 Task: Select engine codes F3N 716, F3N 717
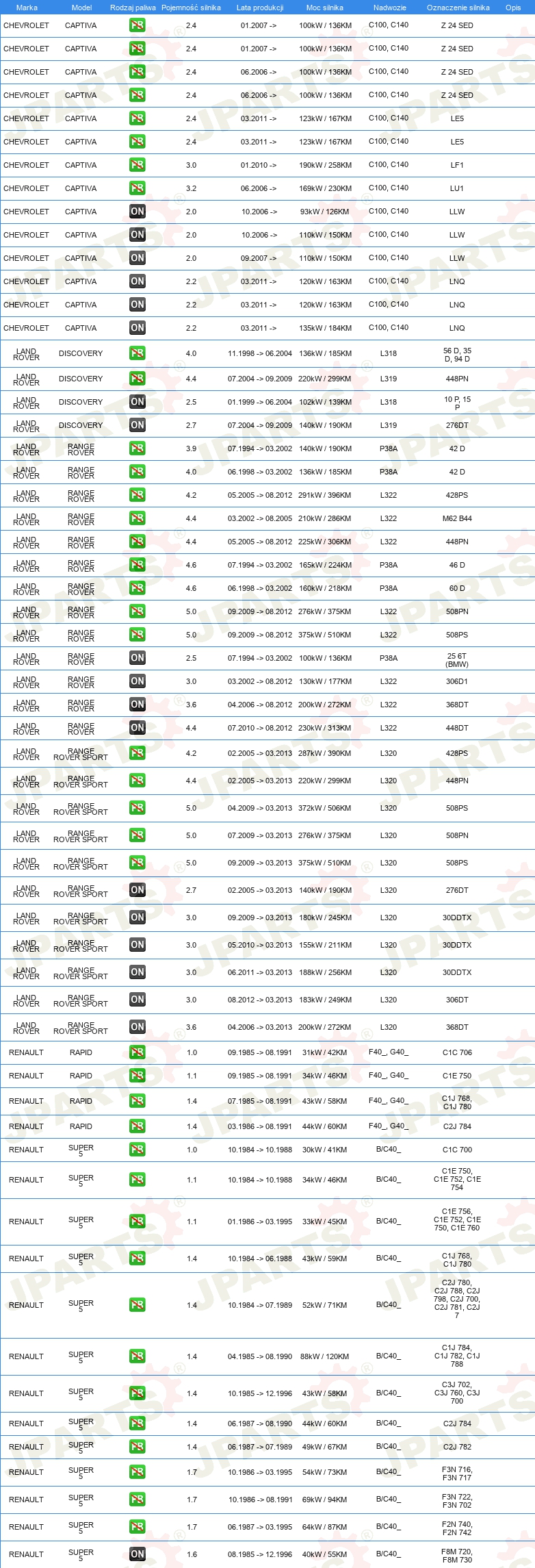click(x=457, y=1474)
